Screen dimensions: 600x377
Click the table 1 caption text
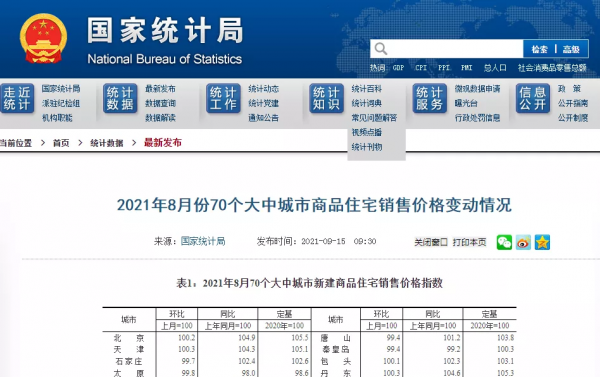[309, 283]
